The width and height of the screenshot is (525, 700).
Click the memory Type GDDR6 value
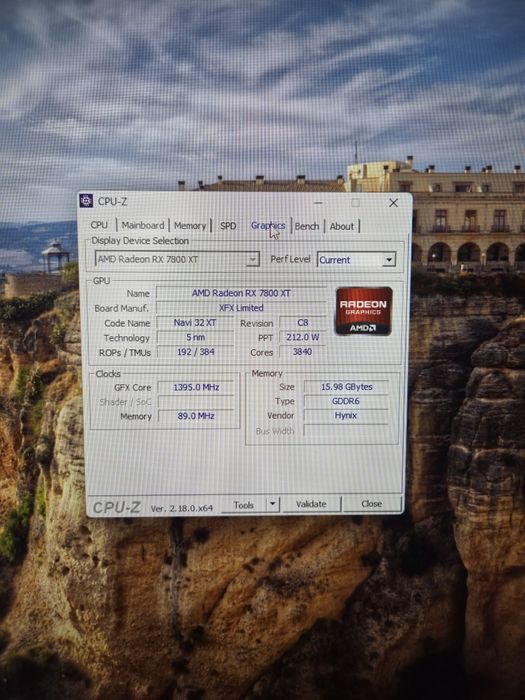tap(346, 401)
